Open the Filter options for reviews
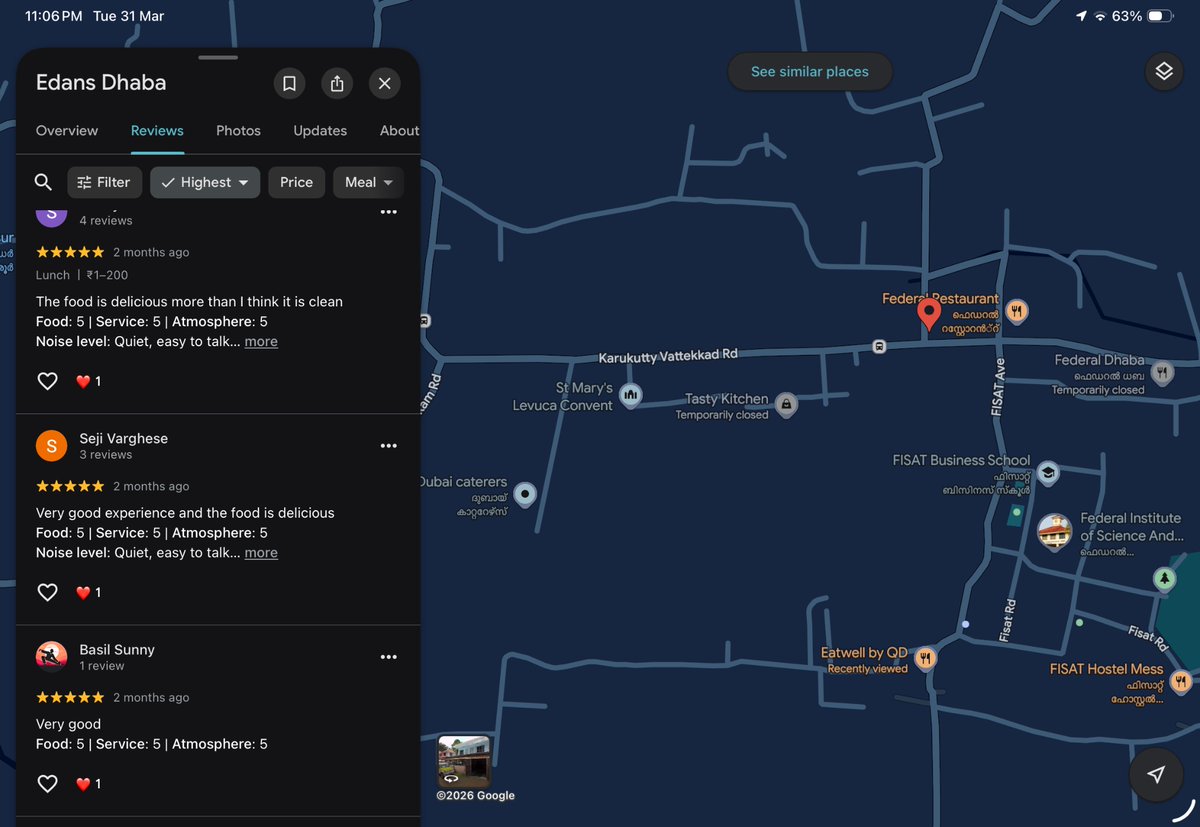Screen dimensions: 1200x827 104,182
